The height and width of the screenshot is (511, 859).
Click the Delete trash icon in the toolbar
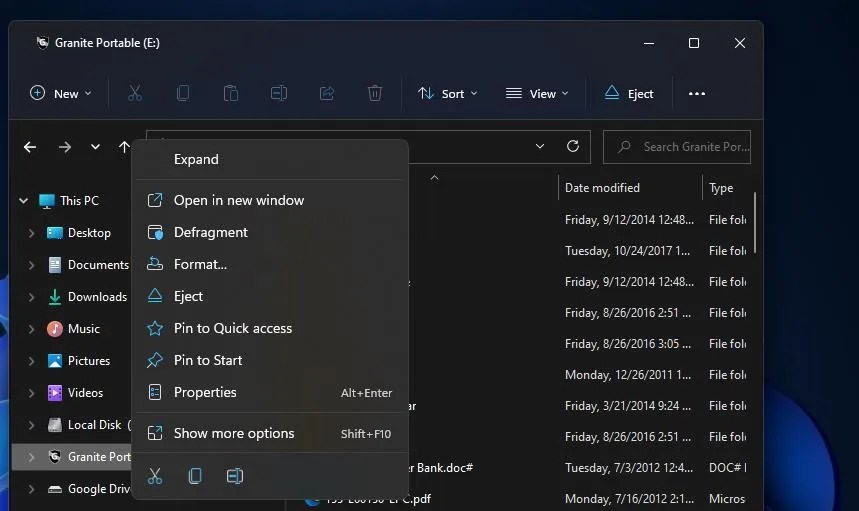[375, 94]
